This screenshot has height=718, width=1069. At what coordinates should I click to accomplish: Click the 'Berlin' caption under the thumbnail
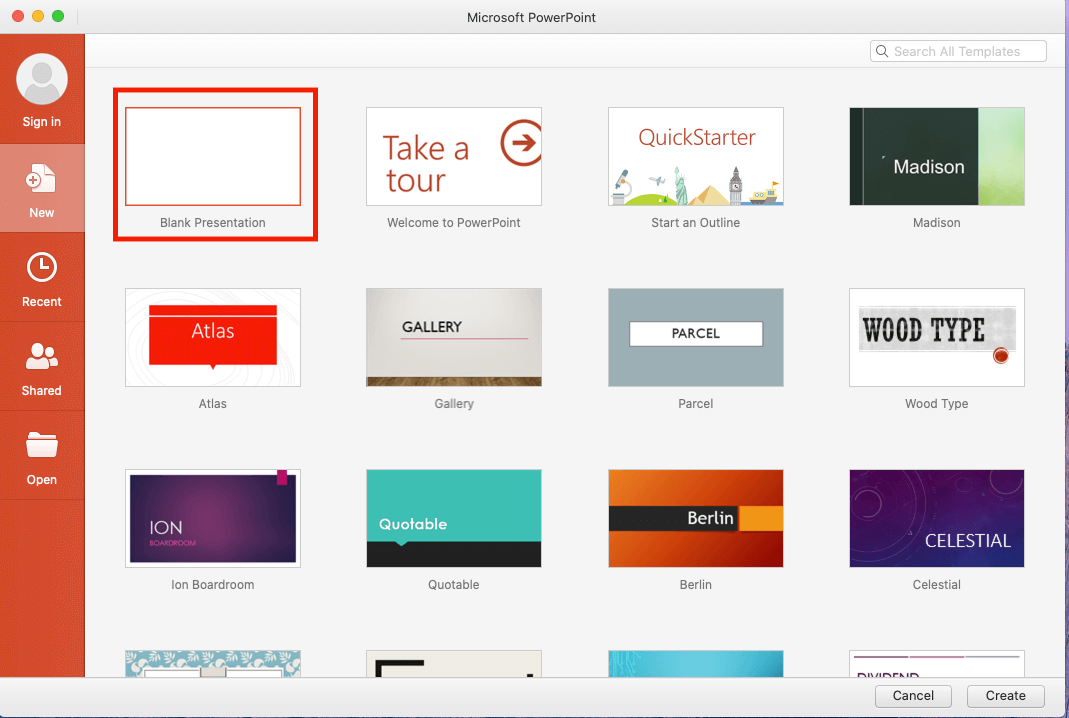(x=695, y=584)
